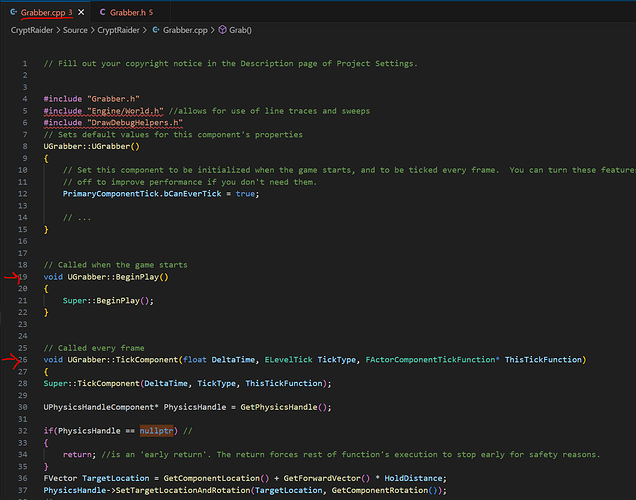
Task: Click FActorComponentTickFunction type name
Action: 430,360
